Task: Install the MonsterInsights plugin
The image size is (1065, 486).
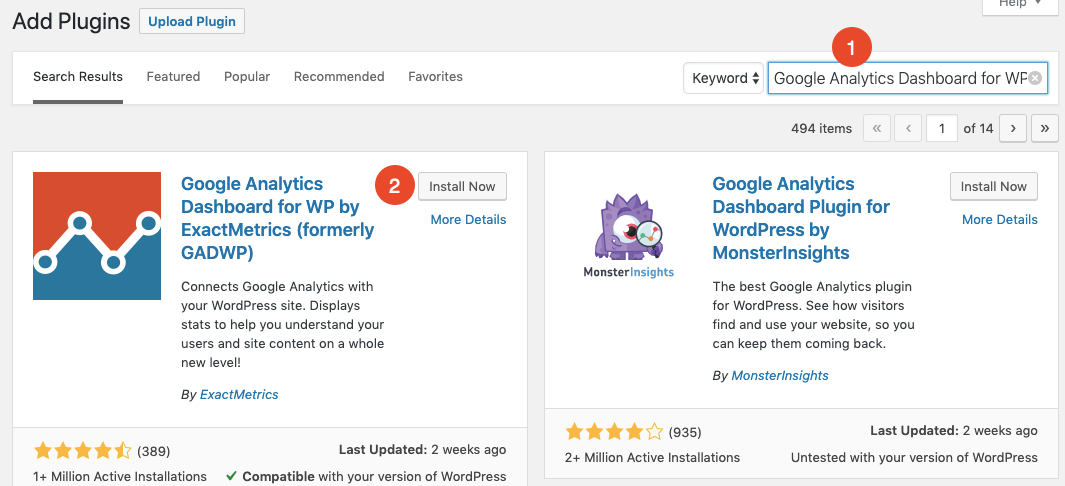Action: coord(993,186)
